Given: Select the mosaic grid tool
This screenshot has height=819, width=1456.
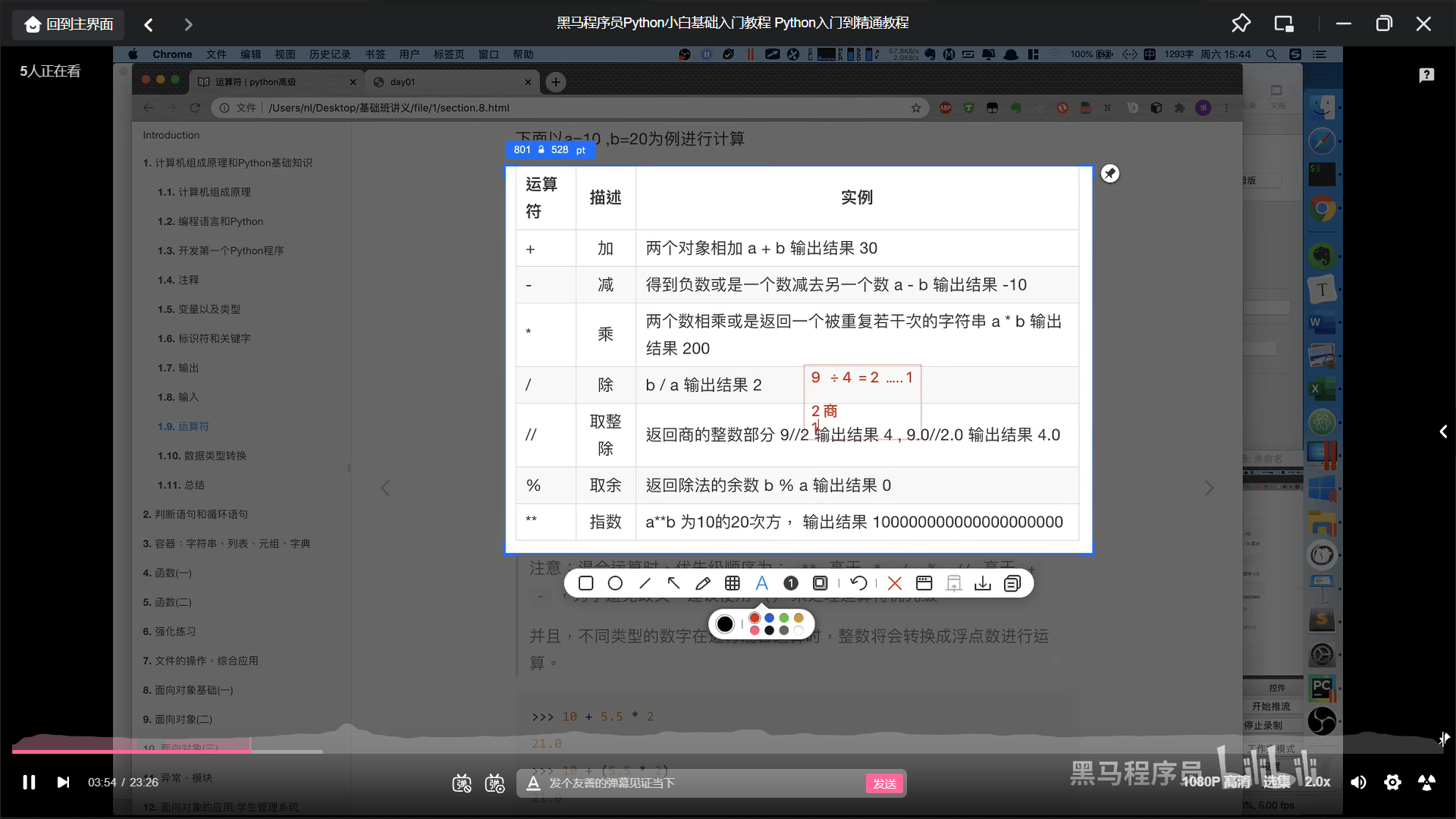Looking at the screenshot, I should pyautogui.click(x=732, y=583).
